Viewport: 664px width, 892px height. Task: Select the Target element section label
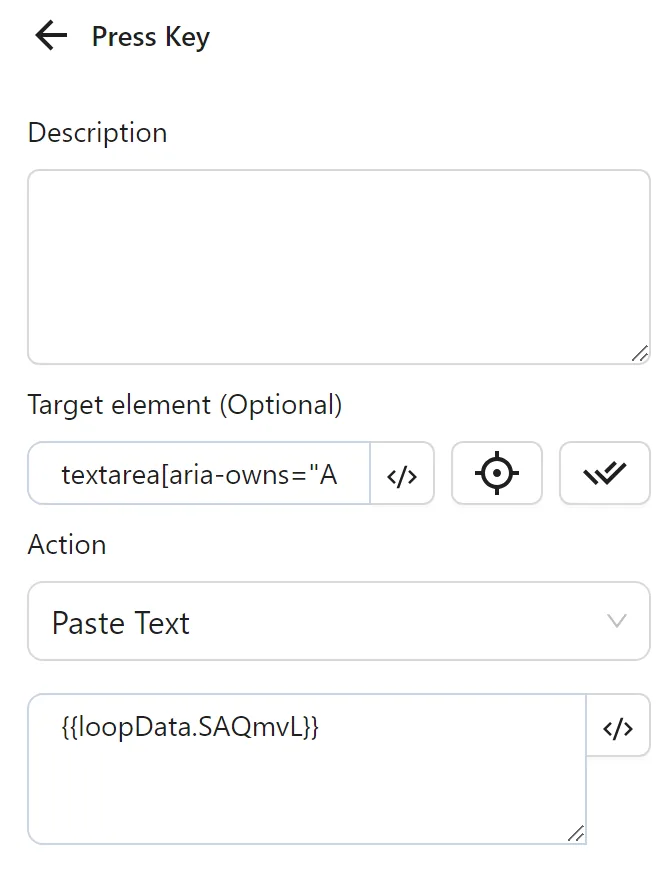click(185, 405)
